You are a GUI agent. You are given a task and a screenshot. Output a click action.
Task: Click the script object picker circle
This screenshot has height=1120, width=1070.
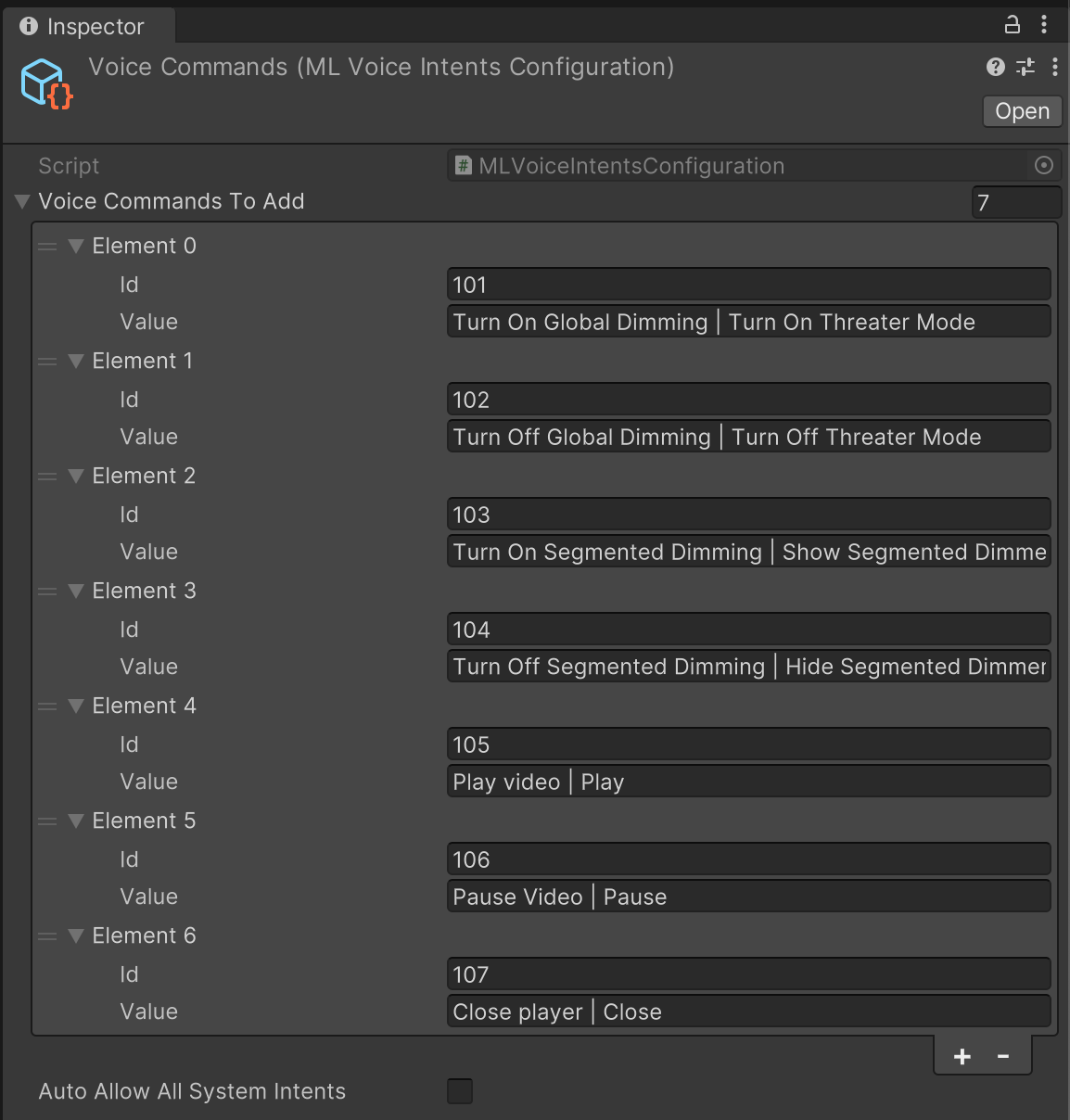click(1044, 166)
